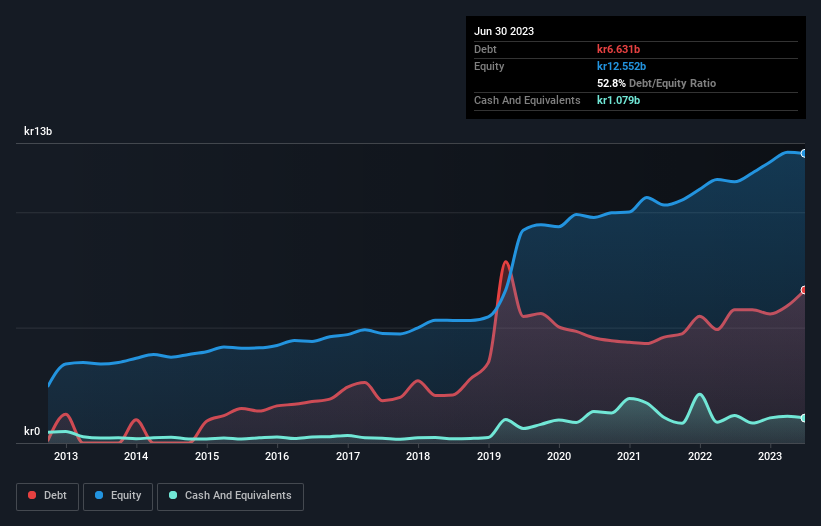Click the 52.8% Debt/Equity Ratio text
The image size is (821, 526).
point(656,83)
